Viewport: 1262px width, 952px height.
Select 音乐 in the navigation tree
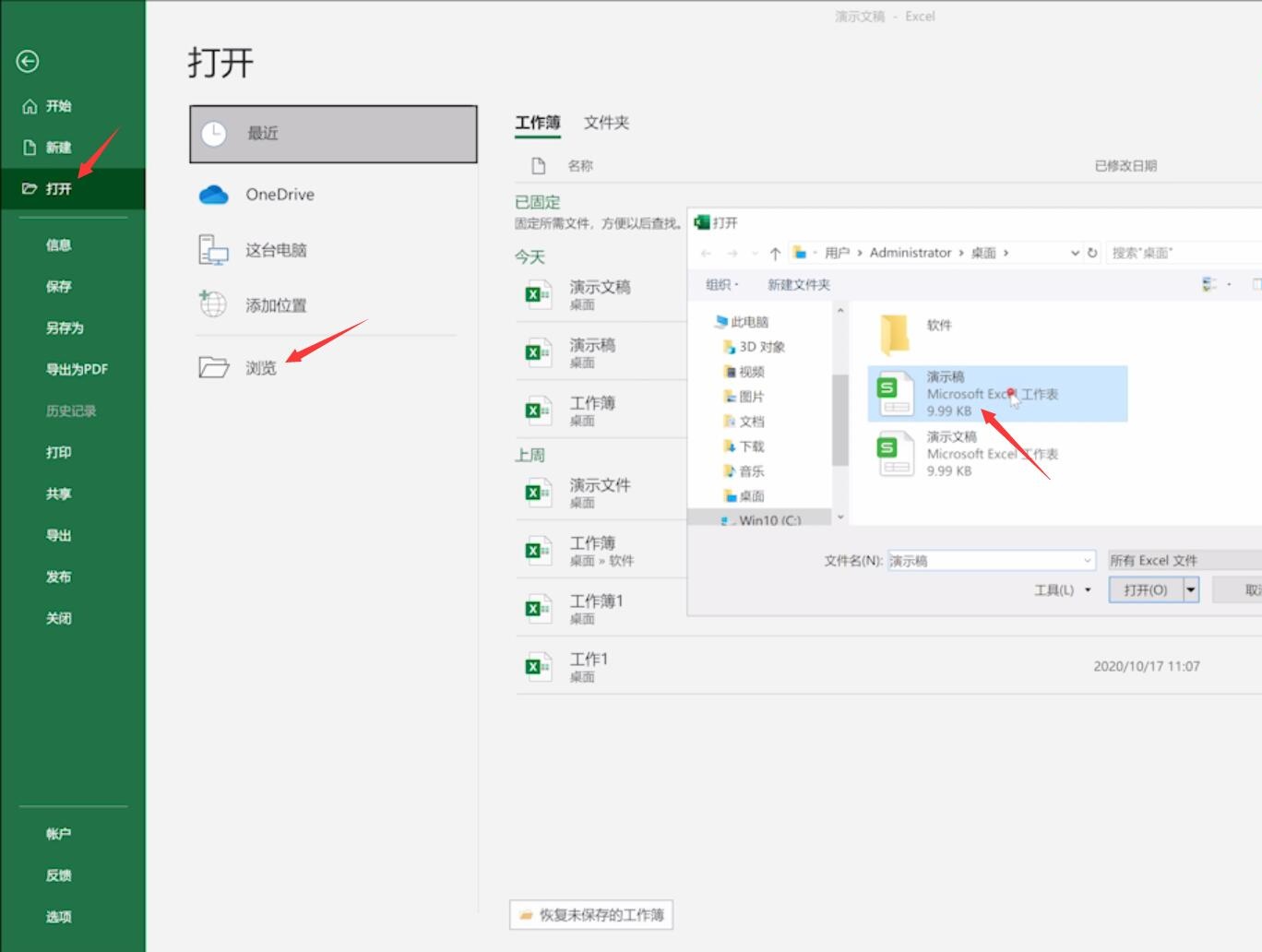tap(744, 471)
